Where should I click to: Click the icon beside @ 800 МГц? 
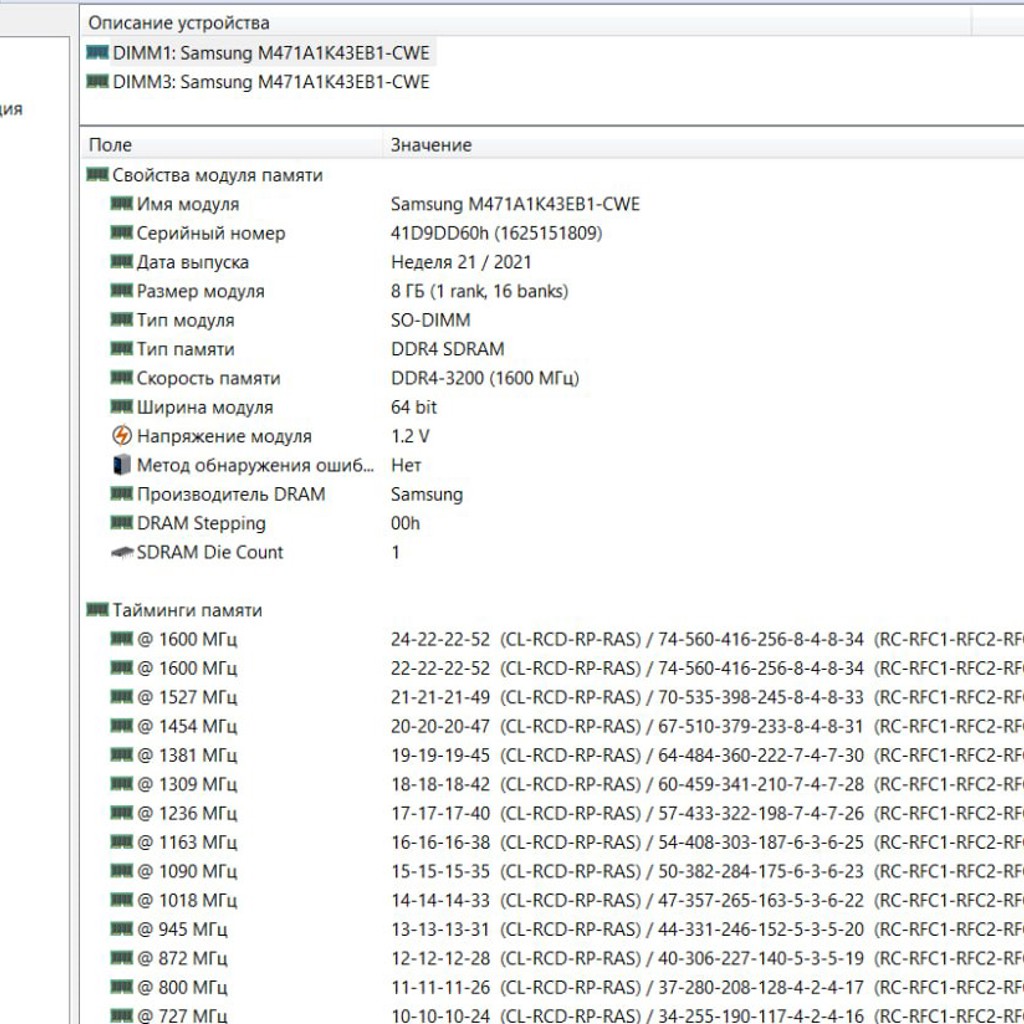coord(121,987)
